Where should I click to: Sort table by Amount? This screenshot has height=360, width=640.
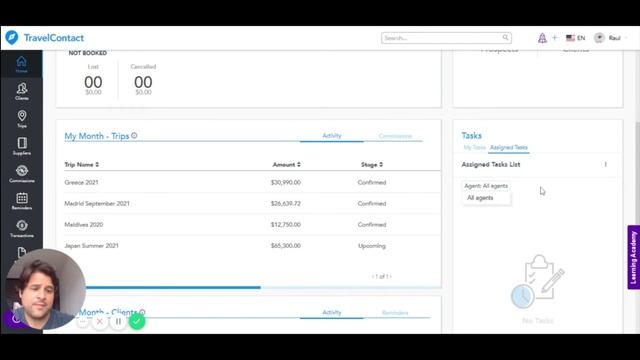[287, 164]
